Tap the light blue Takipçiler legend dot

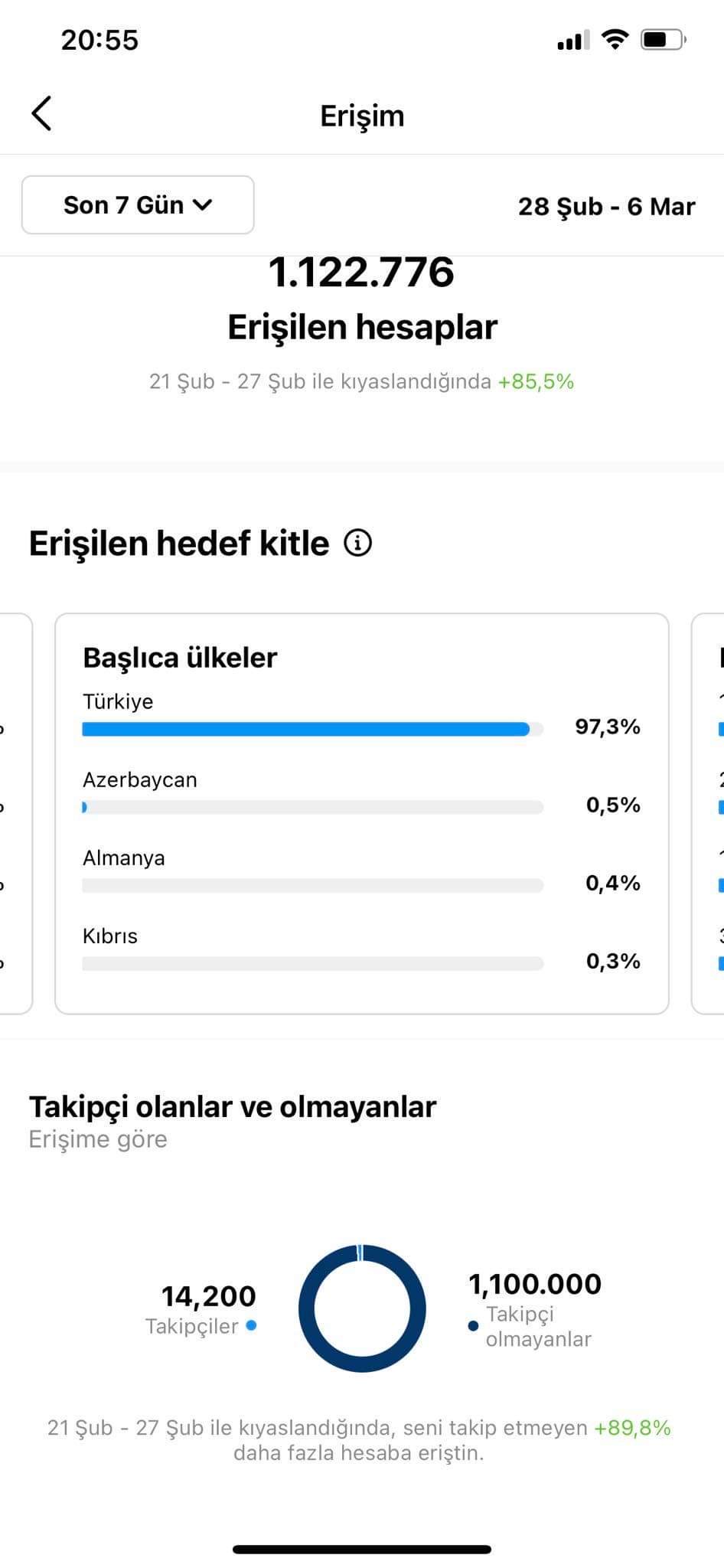(x=251, y=1325)
